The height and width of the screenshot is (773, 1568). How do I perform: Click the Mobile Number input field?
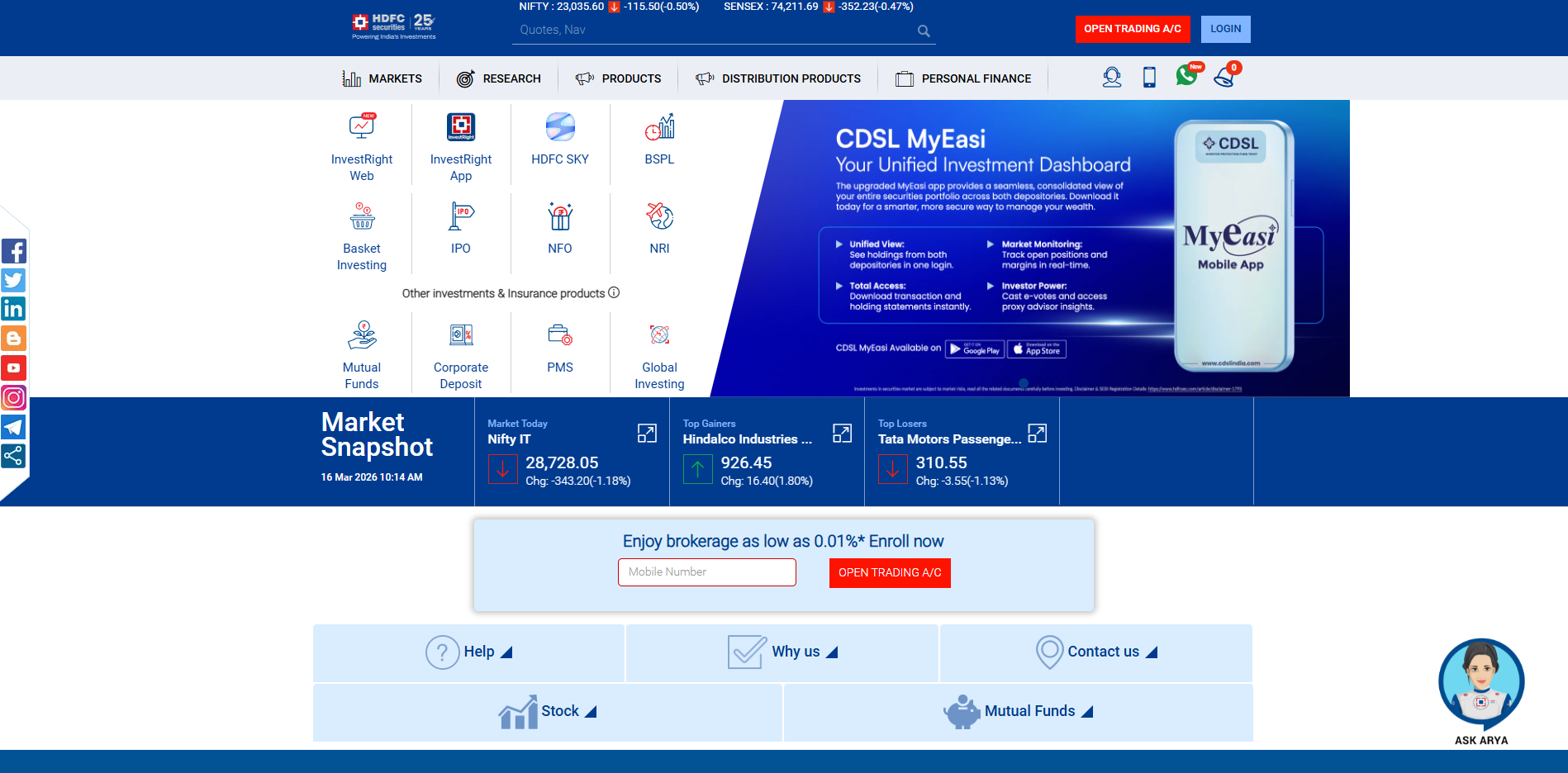coord(707,572)
